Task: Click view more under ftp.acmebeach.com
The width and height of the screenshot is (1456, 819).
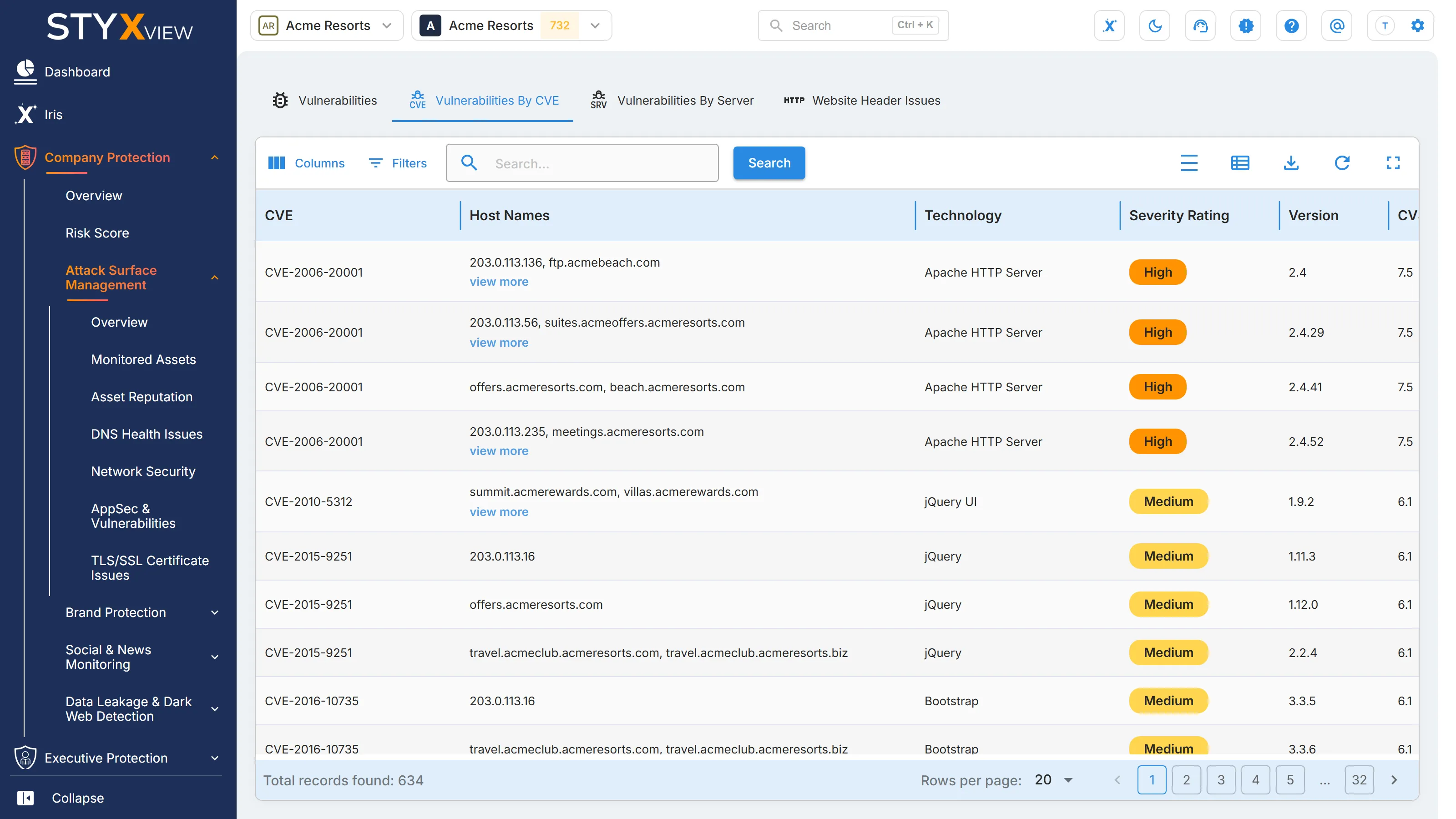Action: (499, 282)
